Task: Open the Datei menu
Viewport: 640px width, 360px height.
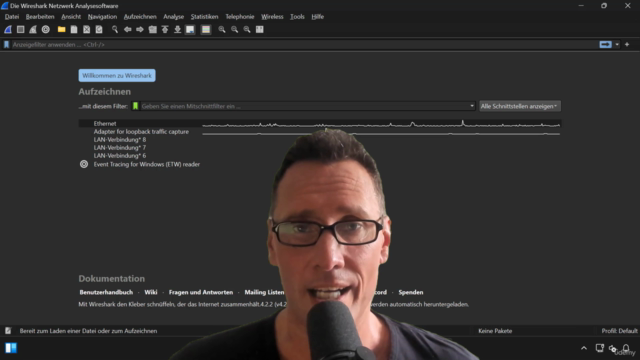Action: [12, 17]
